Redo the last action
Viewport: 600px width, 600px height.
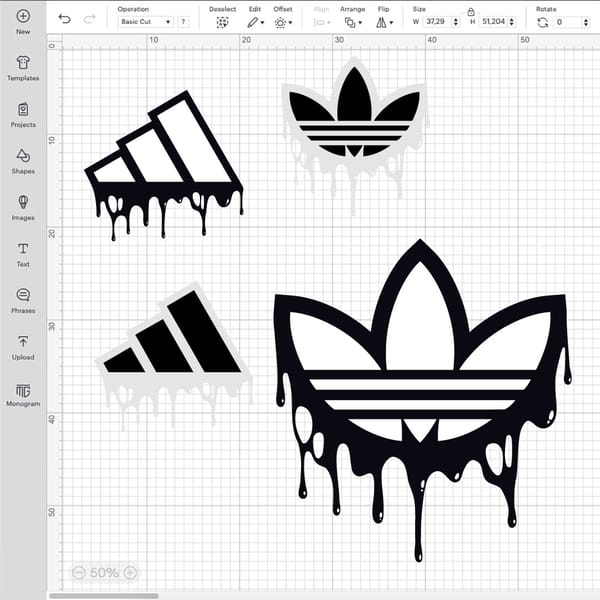point(90,19)
